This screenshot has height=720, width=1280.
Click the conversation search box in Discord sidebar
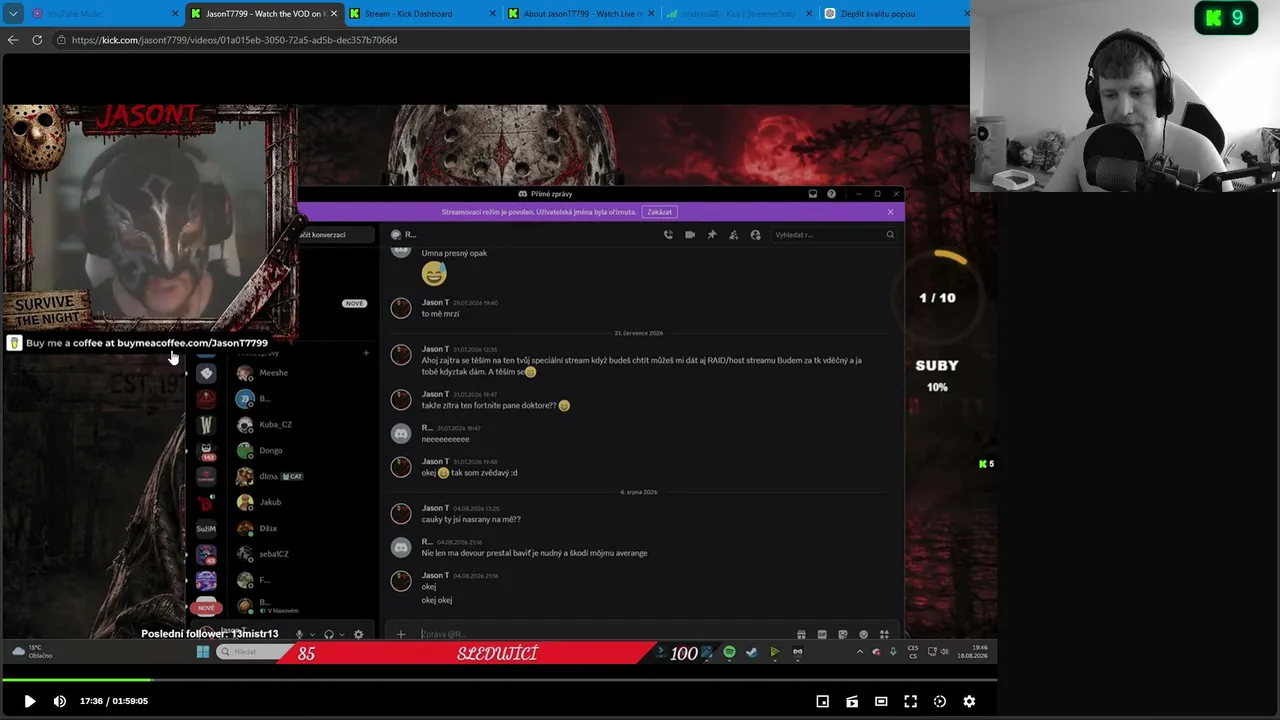pos(335,235)
